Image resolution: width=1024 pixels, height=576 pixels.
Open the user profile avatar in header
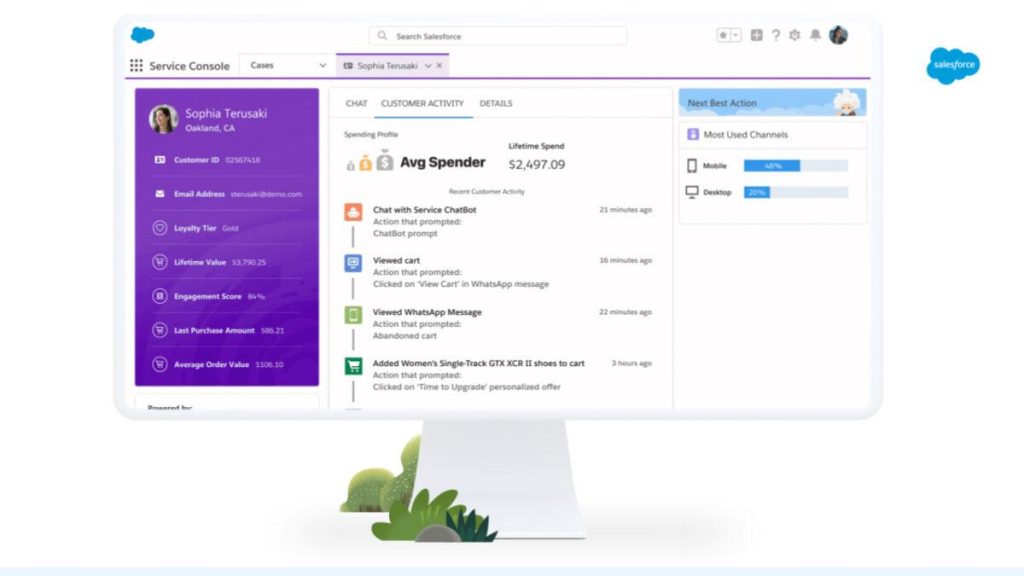click(x=838, y=35)
